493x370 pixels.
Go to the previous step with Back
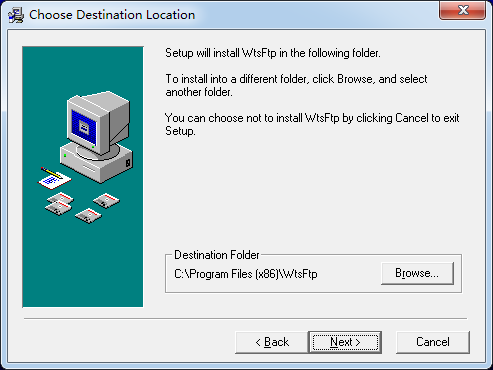tap(272, 342)
